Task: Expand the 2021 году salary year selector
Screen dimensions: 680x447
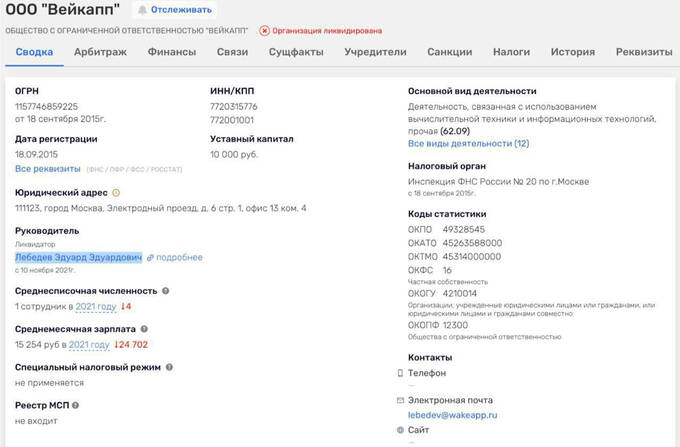Action: pos(87,344)
